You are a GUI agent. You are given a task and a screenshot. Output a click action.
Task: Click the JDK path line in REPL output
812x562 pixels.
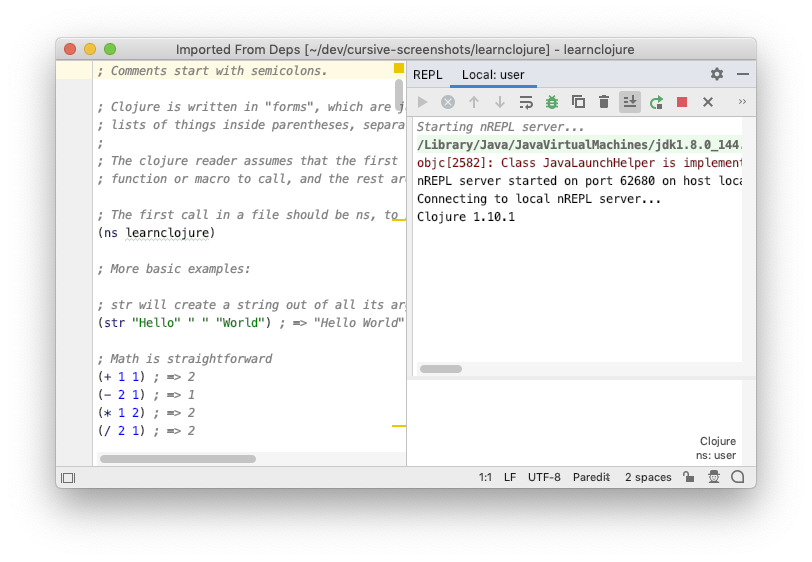click(579, 145)
